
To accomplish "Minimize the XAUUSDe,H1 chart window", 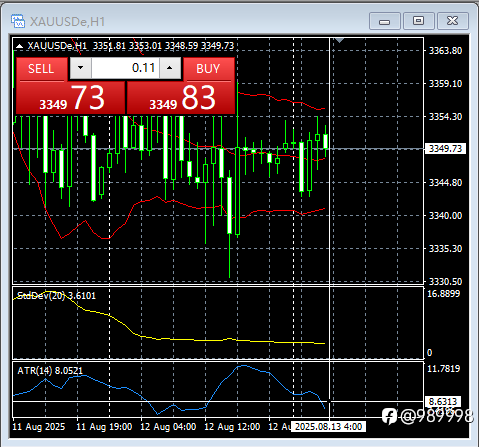I will [x=385, y=21].
